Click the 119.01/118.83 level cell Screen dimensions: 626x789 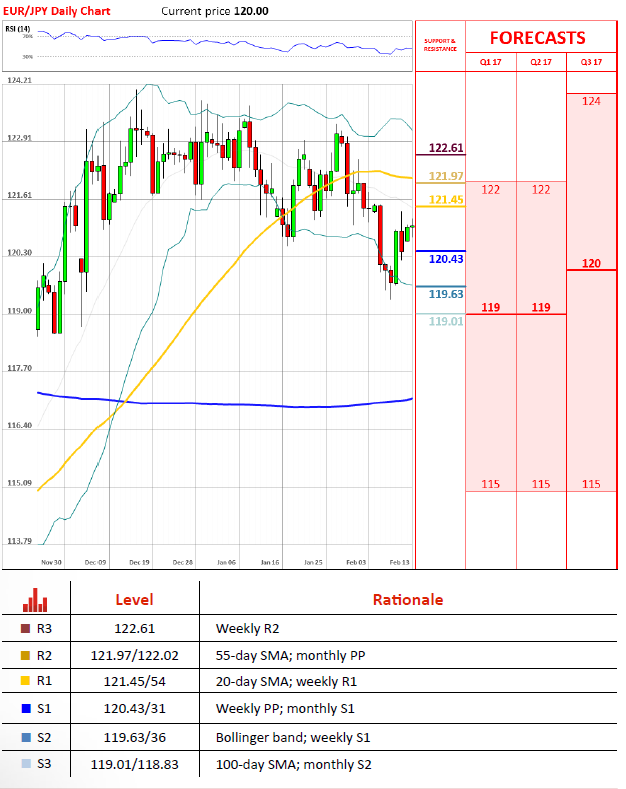[134, 764]
